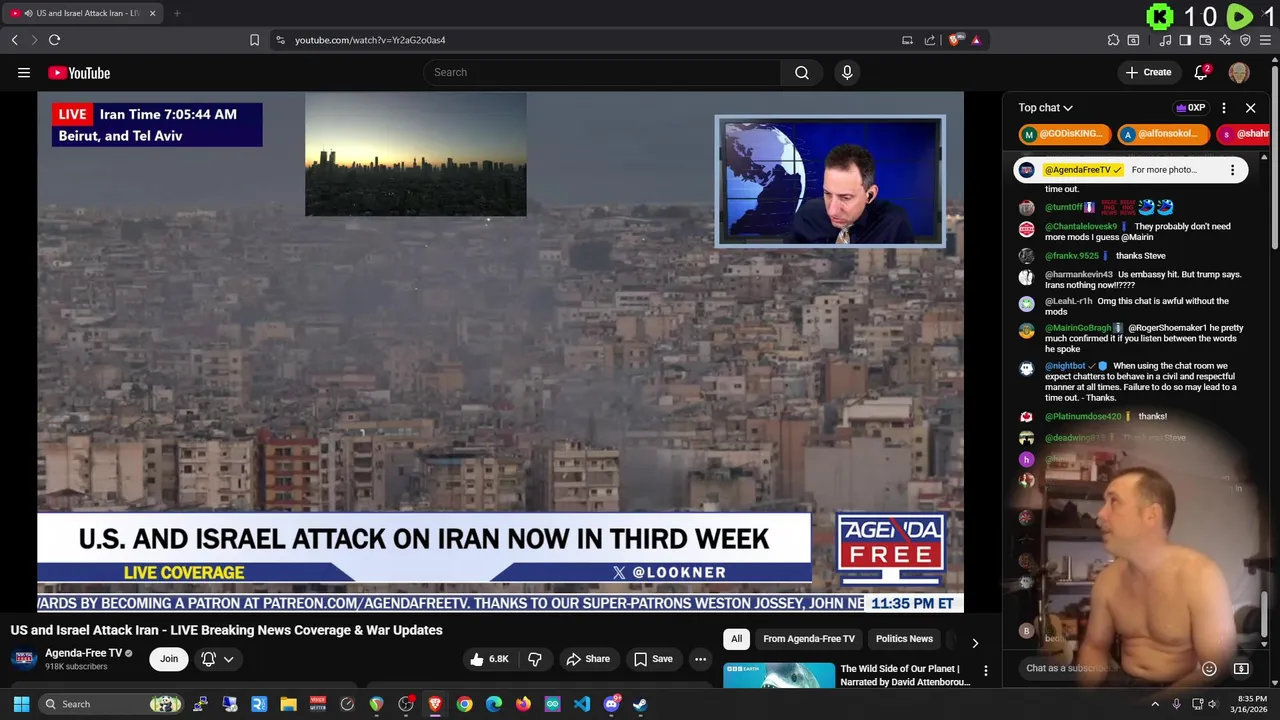Start voice search with the microphone icon

click(x=847, y=72)
